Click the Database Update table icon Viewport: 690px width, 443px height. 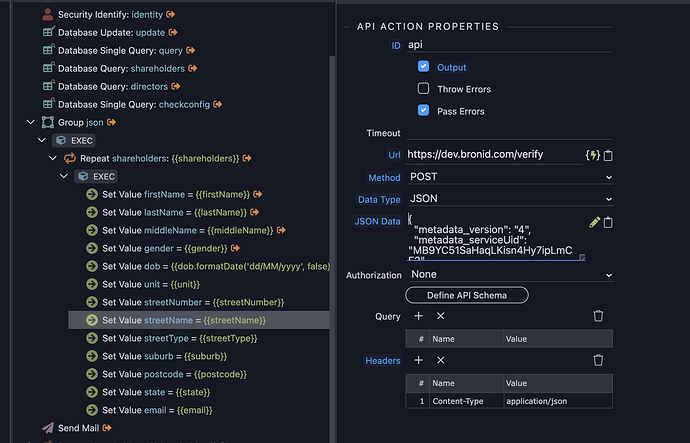[x=48, y=32]
